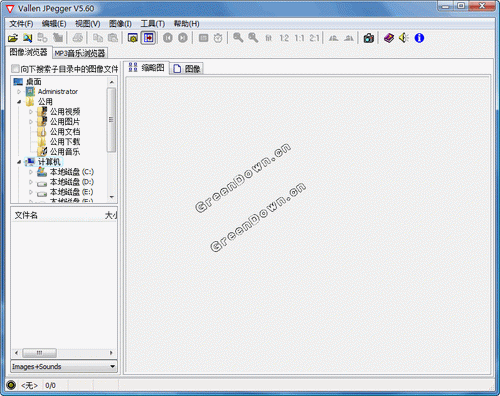Screen dimensions: 500x396
Task: Collapse the 公用 tree node
Action: click(19, 101)
